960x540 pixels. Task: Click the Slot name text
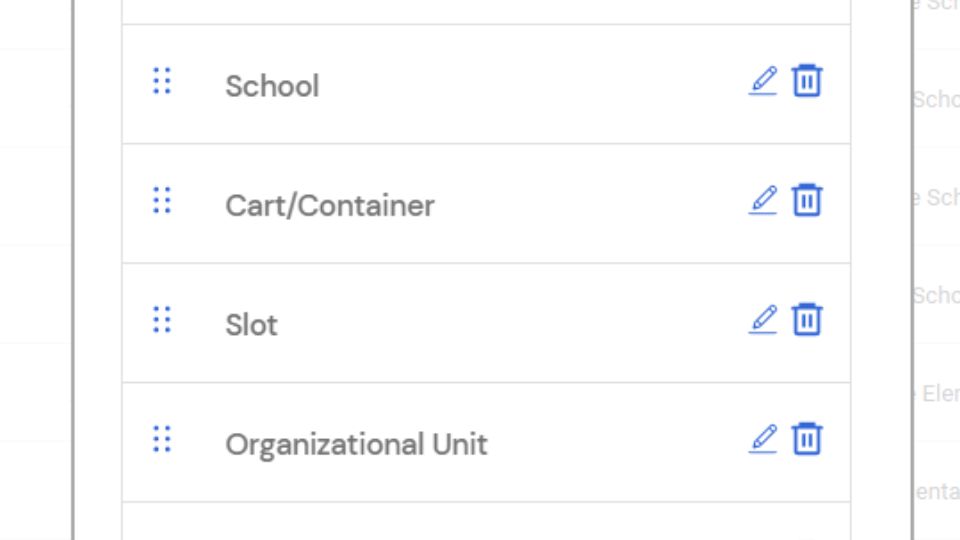pos(251,325)
